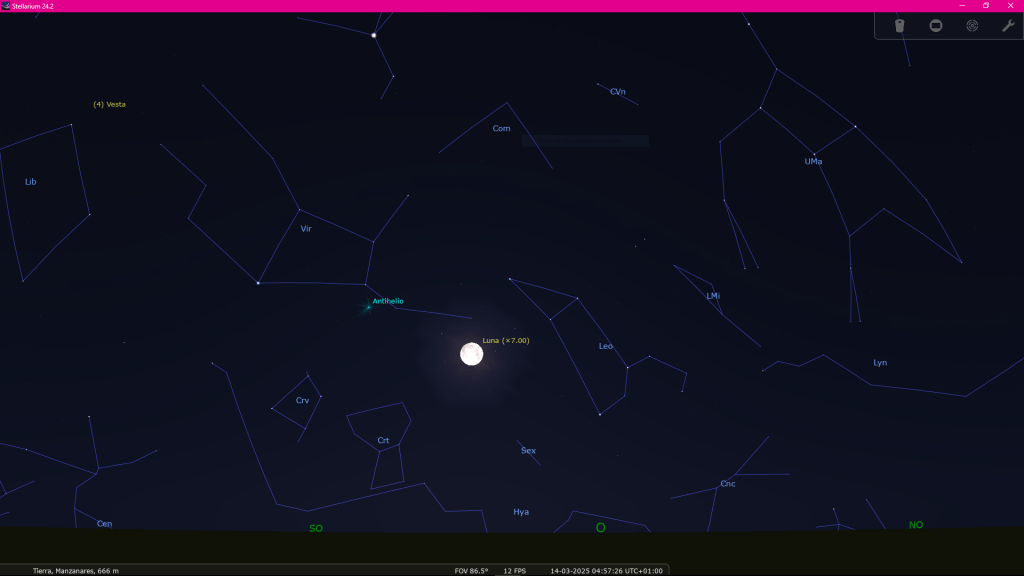Screen dimensions: 1024x576
Task: Open Oculars configuration with the wrench icon
Action: point(1008,26)
